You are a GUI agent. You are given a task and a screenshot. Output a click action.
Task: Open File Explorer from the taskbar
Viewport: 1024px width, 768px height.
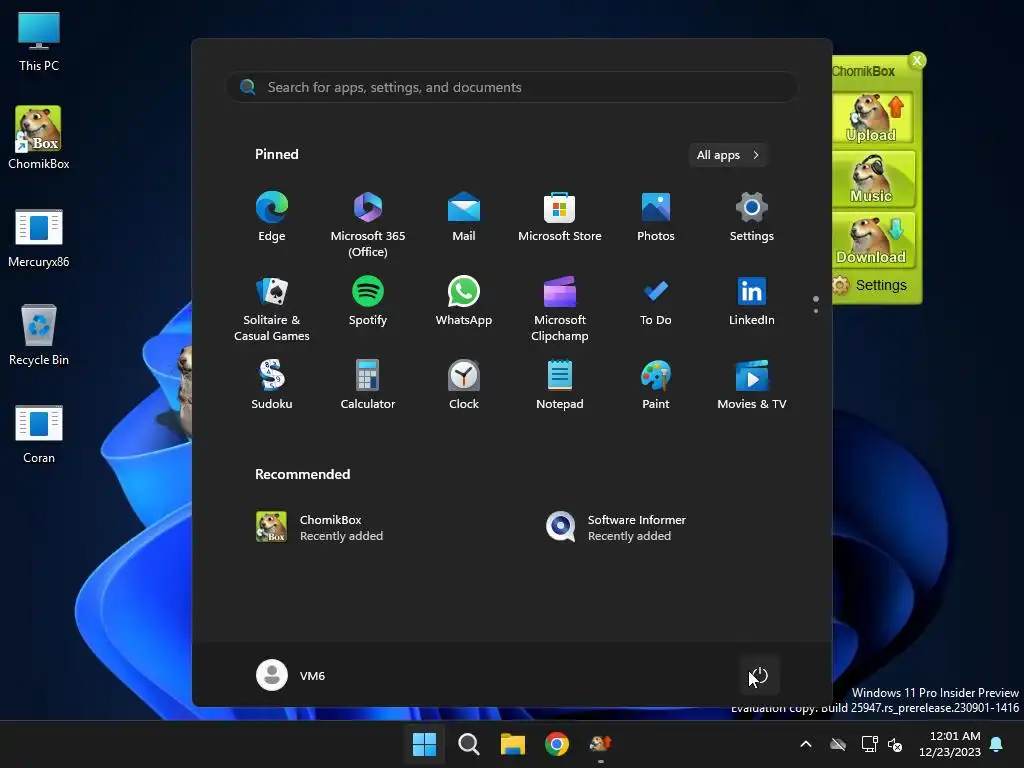point(513,744)
